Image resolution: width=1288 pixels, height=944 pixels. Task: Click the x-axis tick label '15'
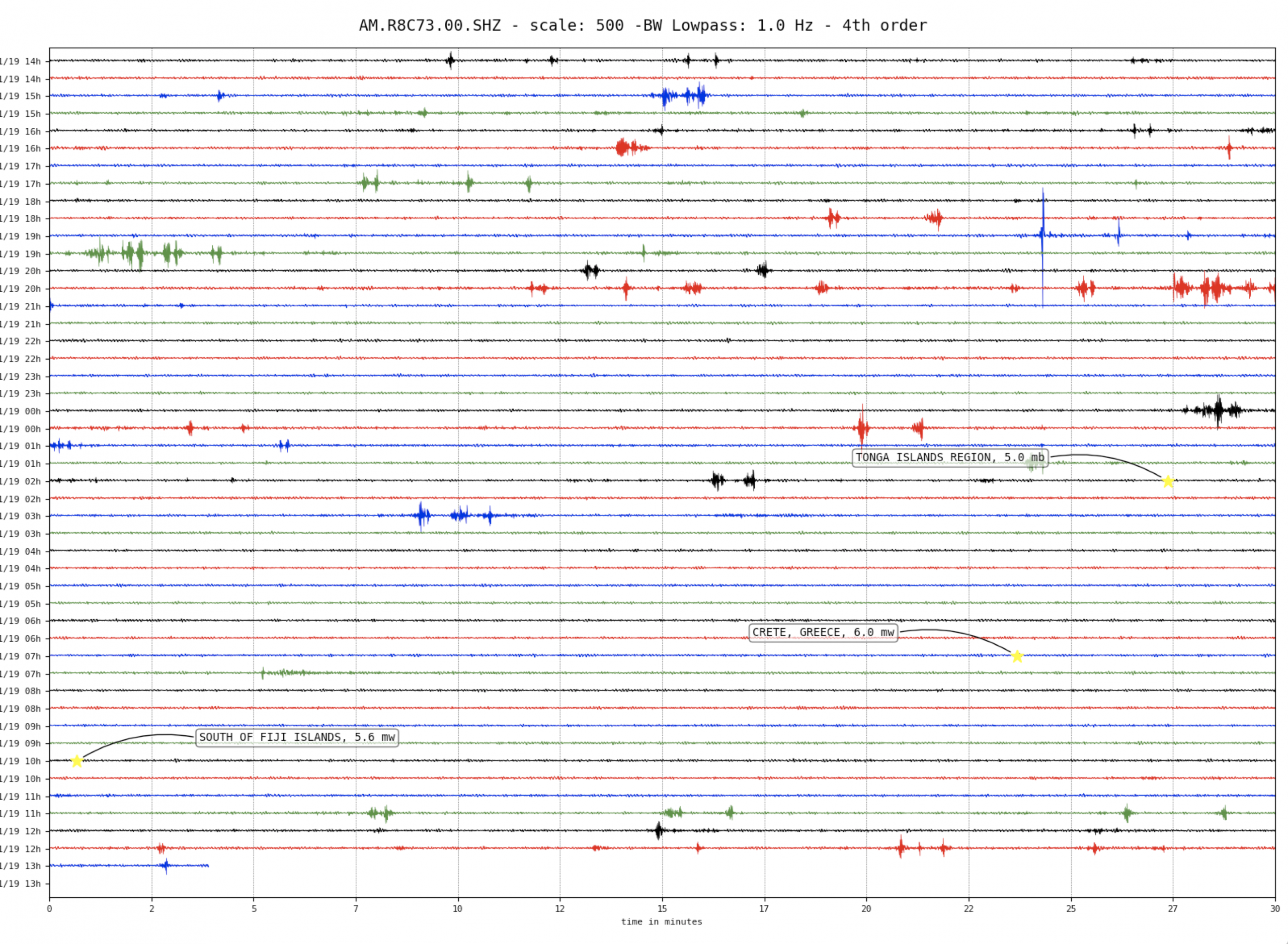click(662, 909)
